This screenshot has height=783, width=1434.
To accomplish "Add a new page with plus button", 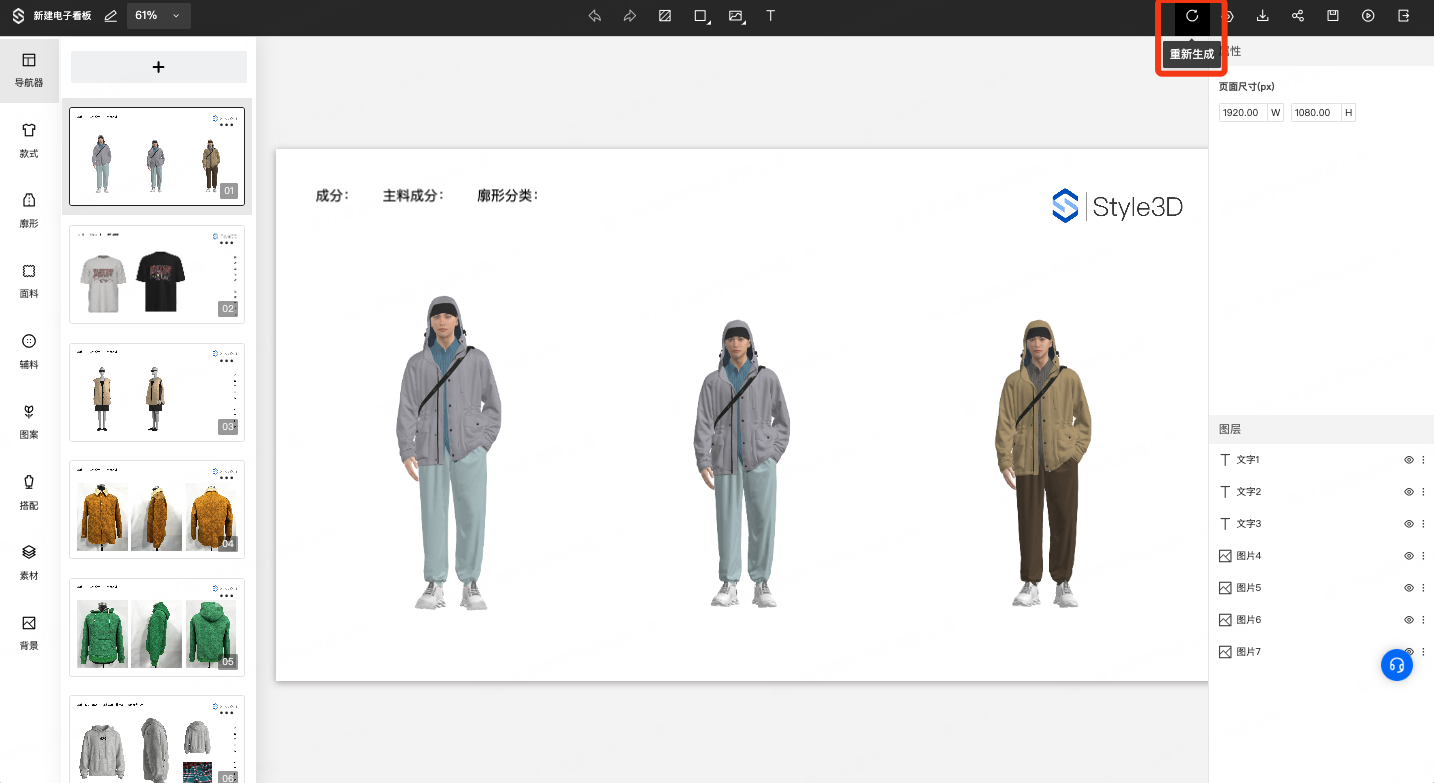I will [158, 67].
